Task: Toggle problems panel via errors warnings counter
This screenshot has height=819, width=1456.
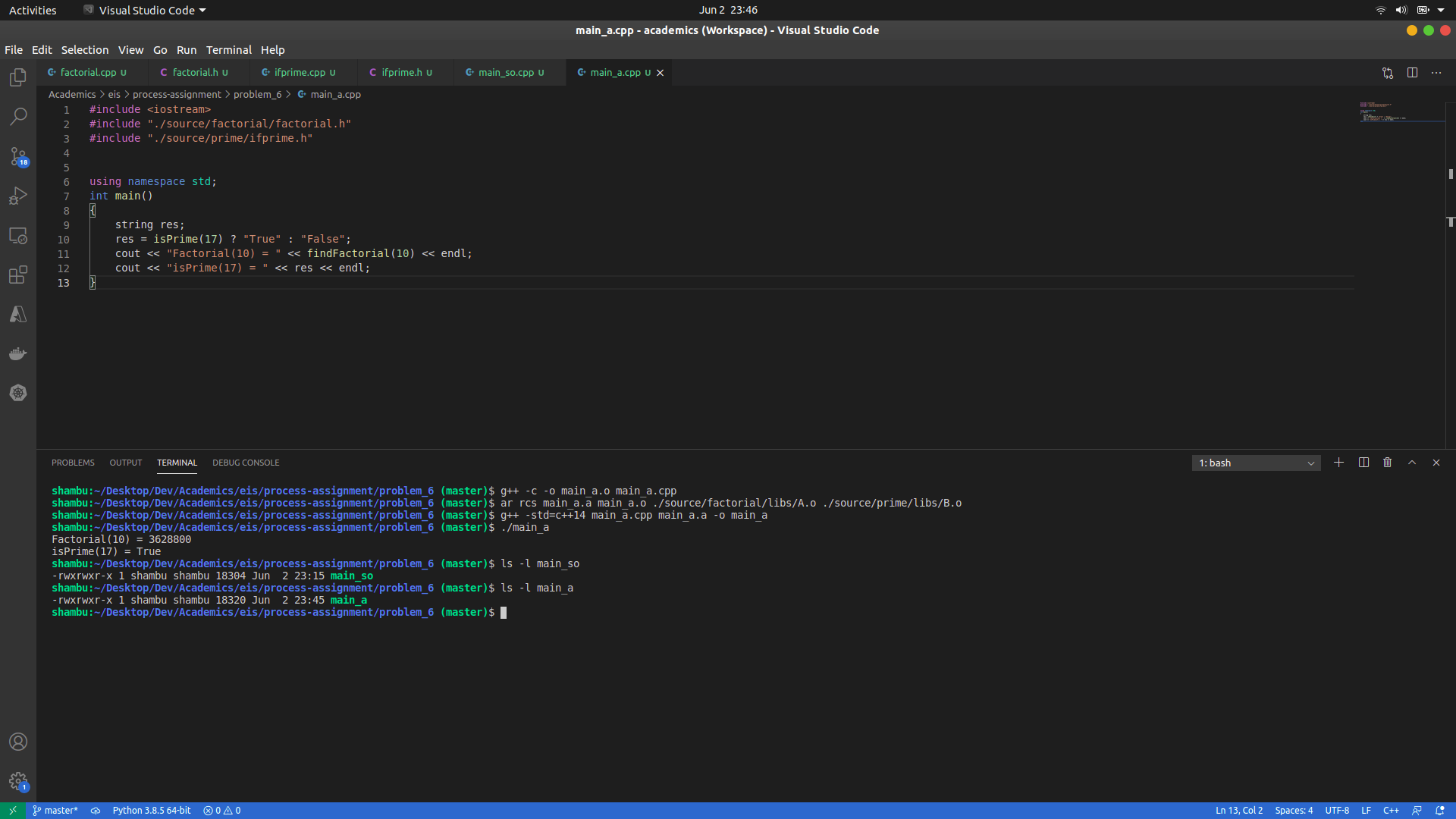Action: click(222, 811)
